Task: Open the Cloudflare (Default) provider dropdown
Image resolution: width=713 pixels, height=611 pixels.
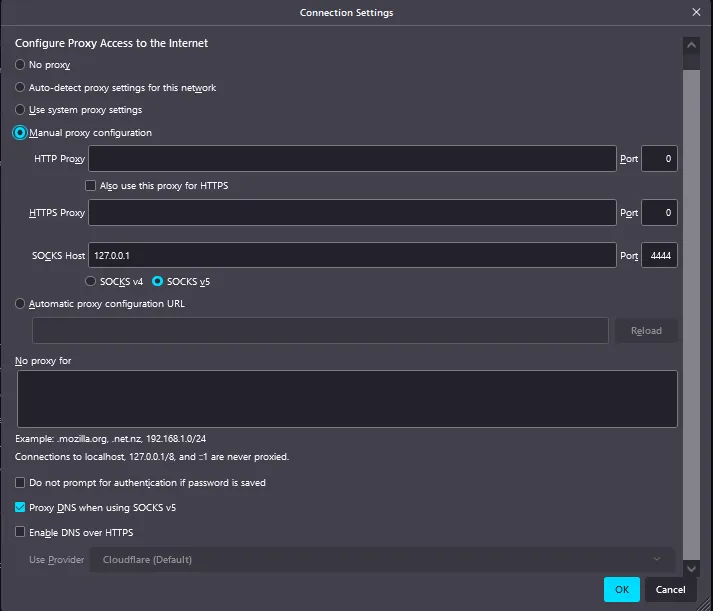Action: [382, 560]
